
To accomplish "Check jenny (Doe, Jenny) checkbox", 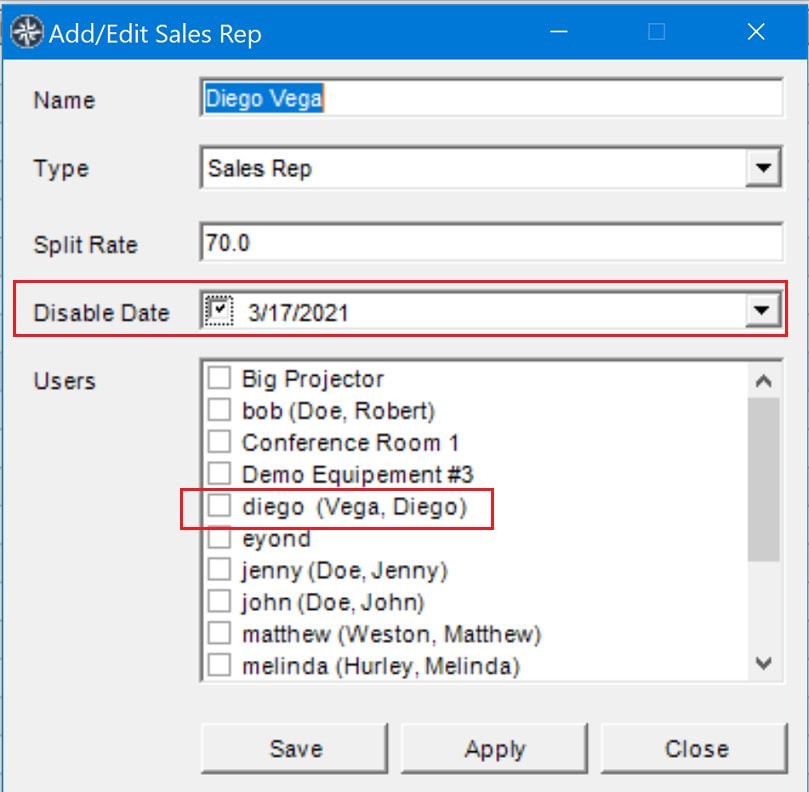I will point(219,569).
